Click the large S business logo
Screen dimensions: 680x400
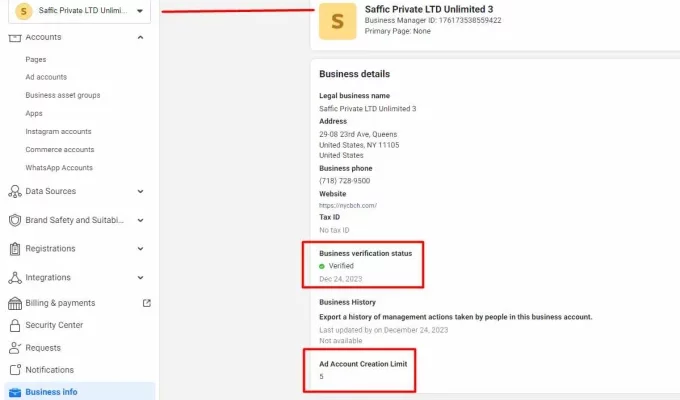pyautogui.click(x=337, y=21)
